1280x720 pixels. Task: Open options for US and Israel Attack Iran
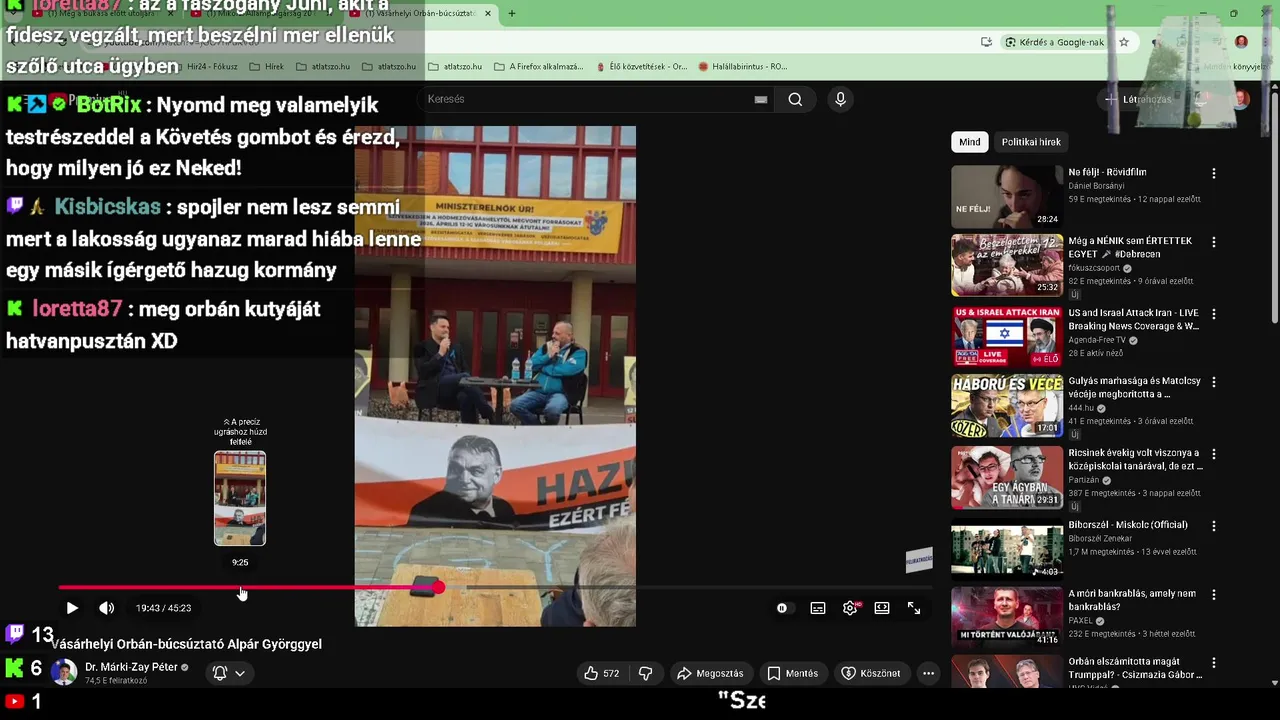[x=1214, y=313]
